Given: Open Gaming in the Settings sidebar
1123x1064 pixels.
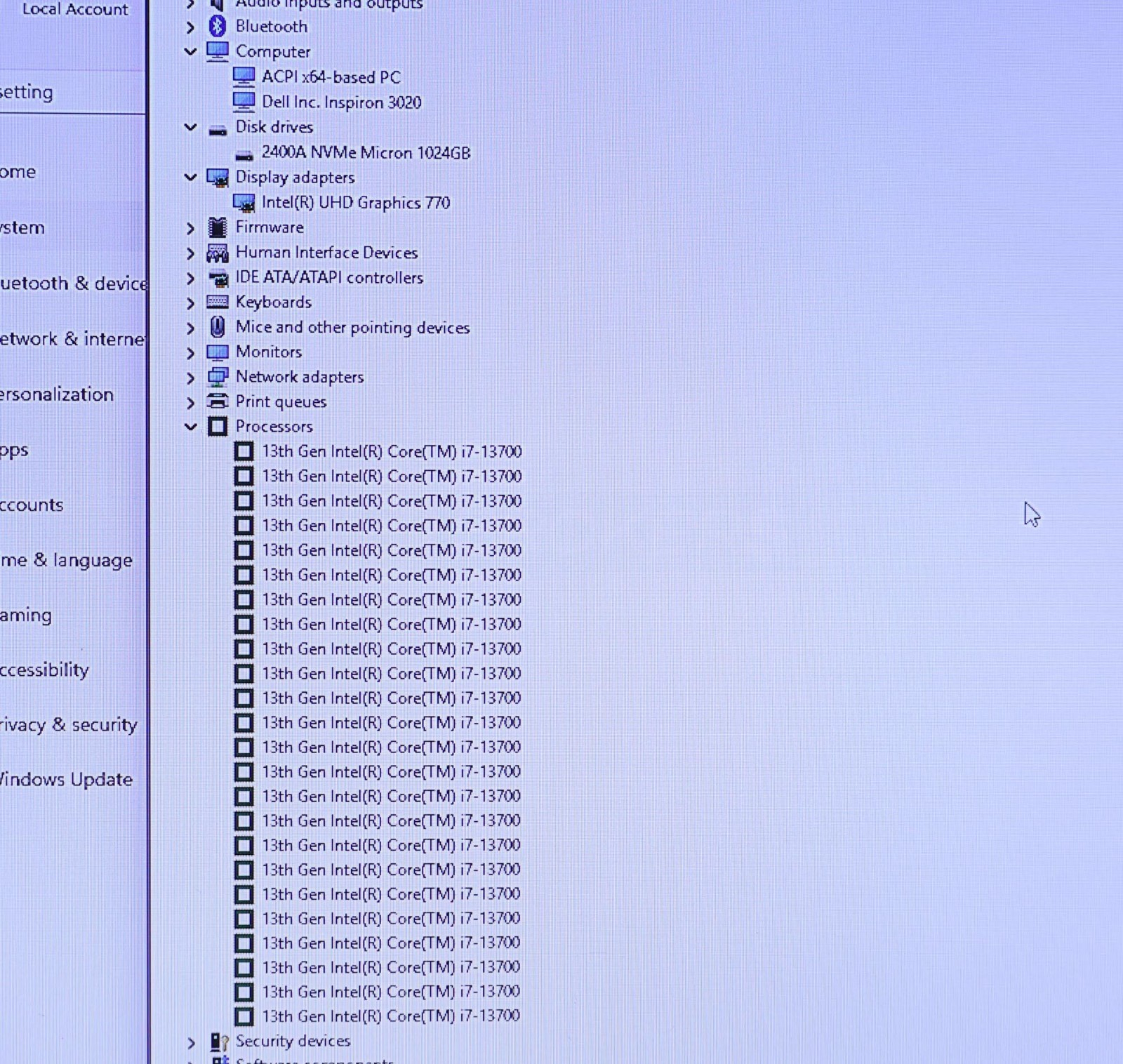Looking at the screenshot, I should 26,616.
